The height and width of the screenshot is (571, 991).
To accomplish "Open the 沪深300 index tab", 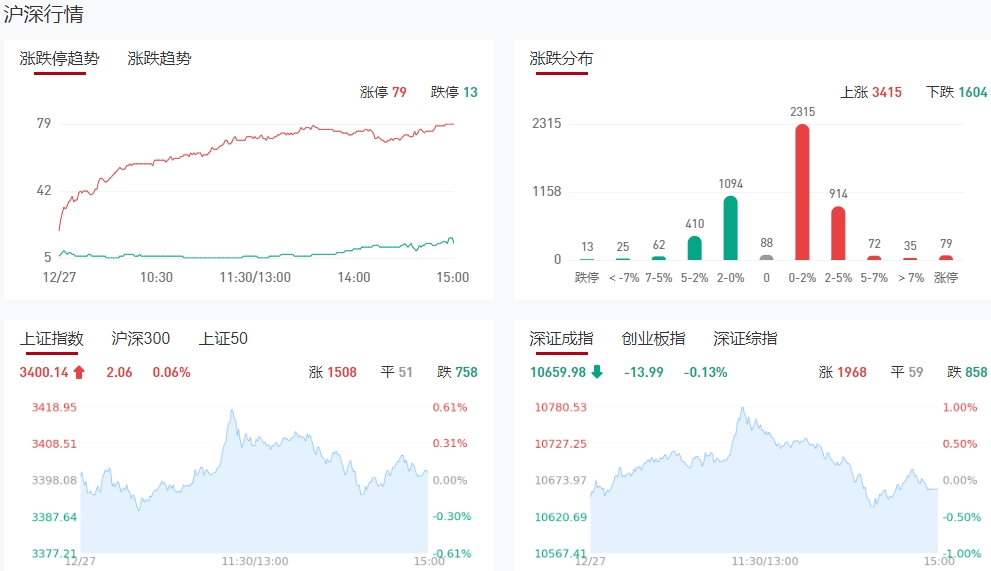I will 140,339.
